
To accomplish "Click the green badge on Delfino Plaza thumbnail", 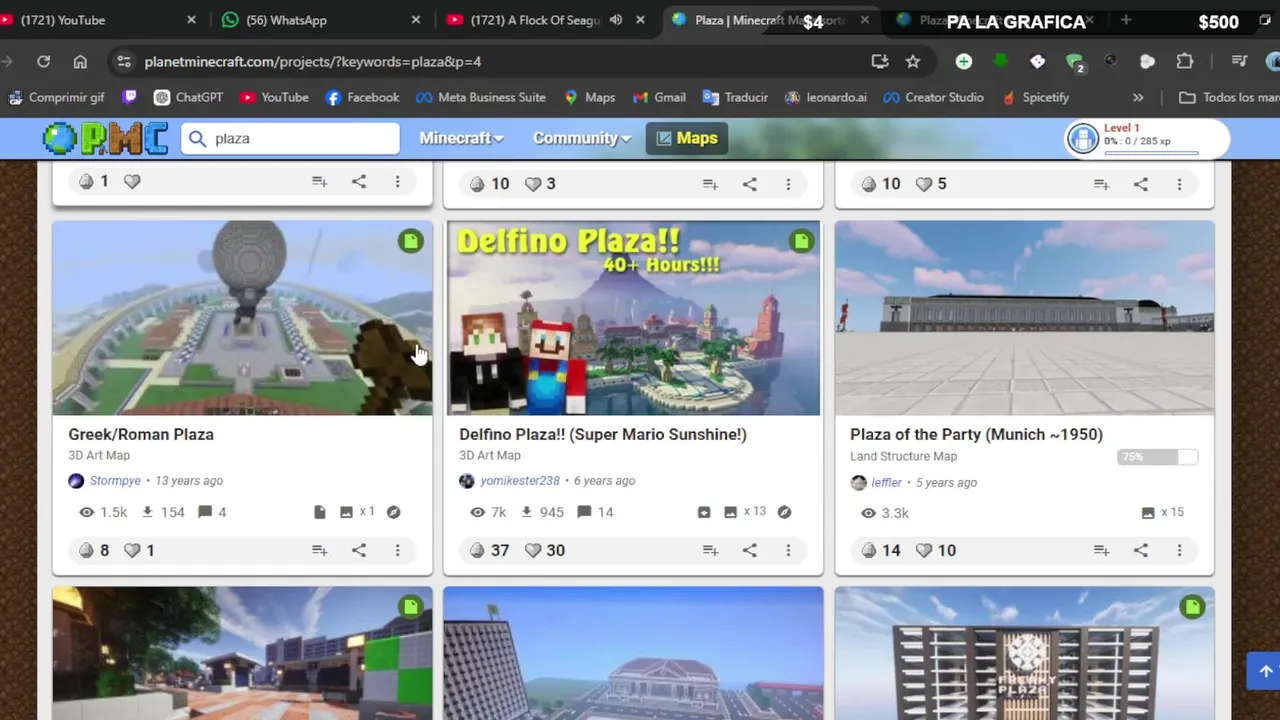I will 801,241.
